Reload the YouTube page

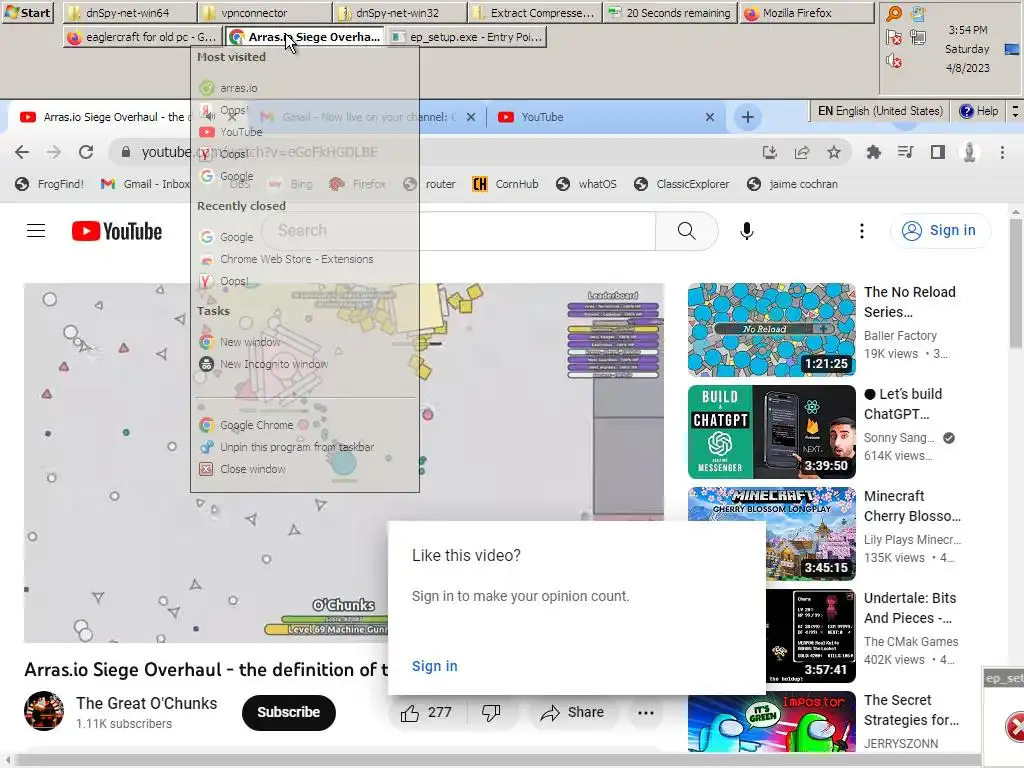click(86, 152)
